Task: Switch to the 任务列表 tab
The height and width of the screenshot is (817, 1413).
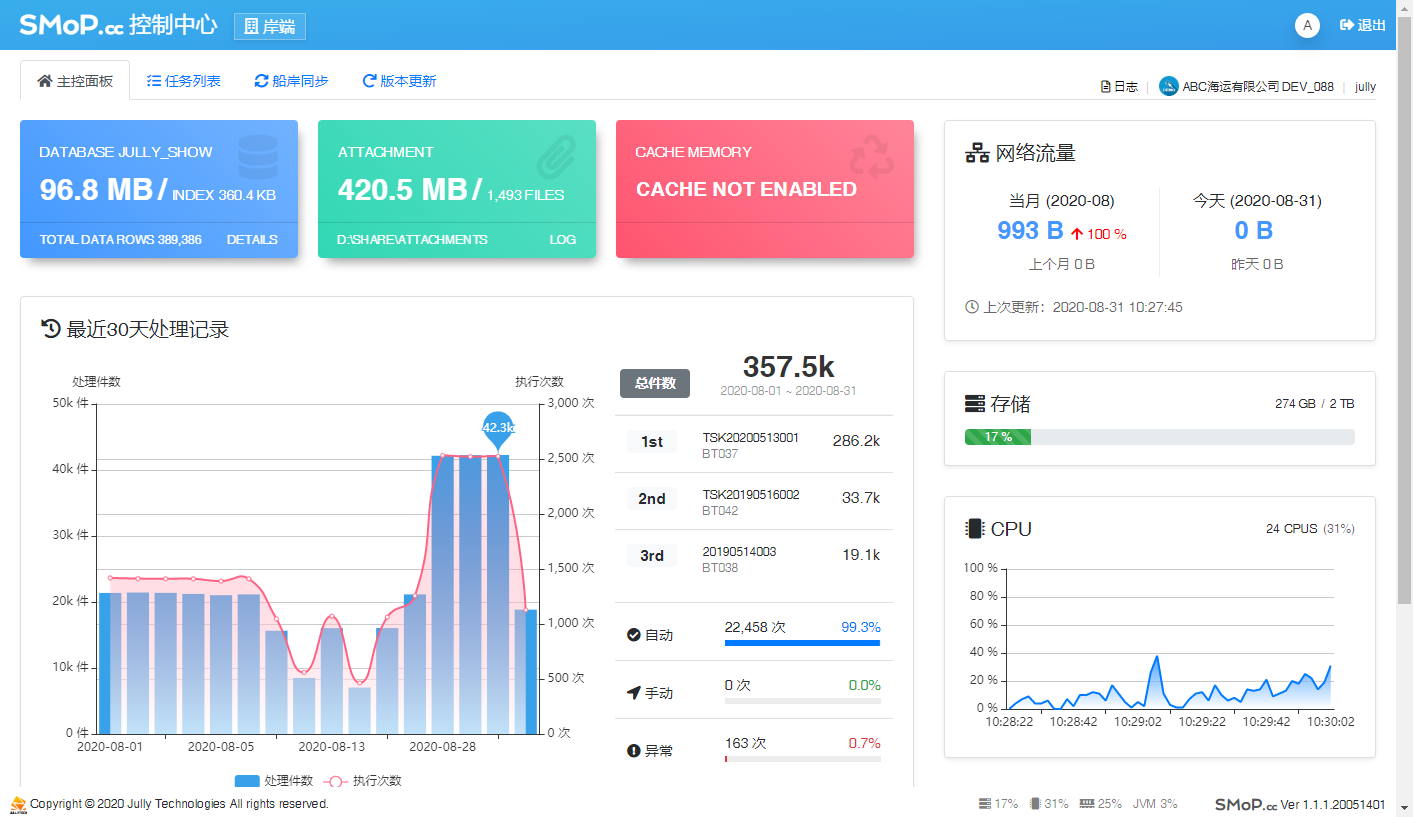Action: tap(184, 81)
